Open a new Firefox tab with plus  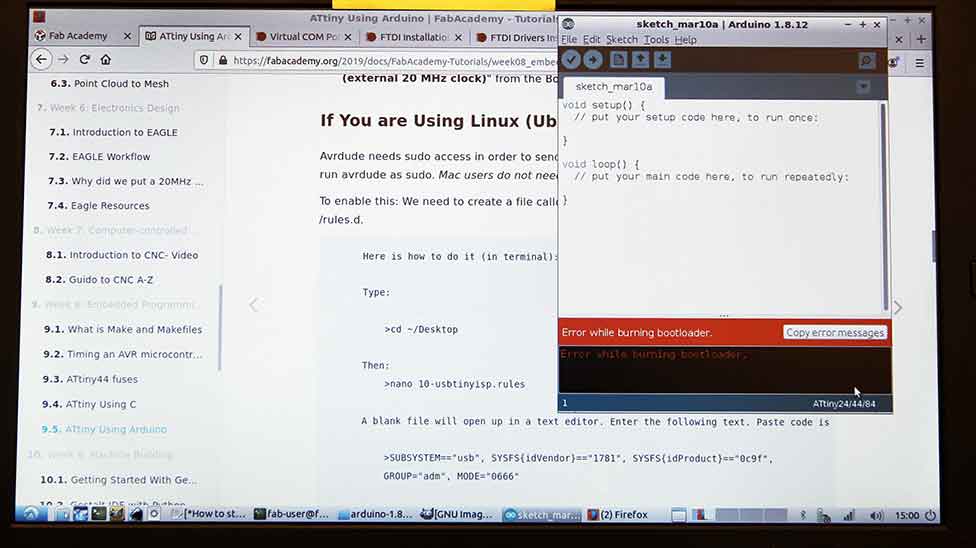tap(921, 39)
